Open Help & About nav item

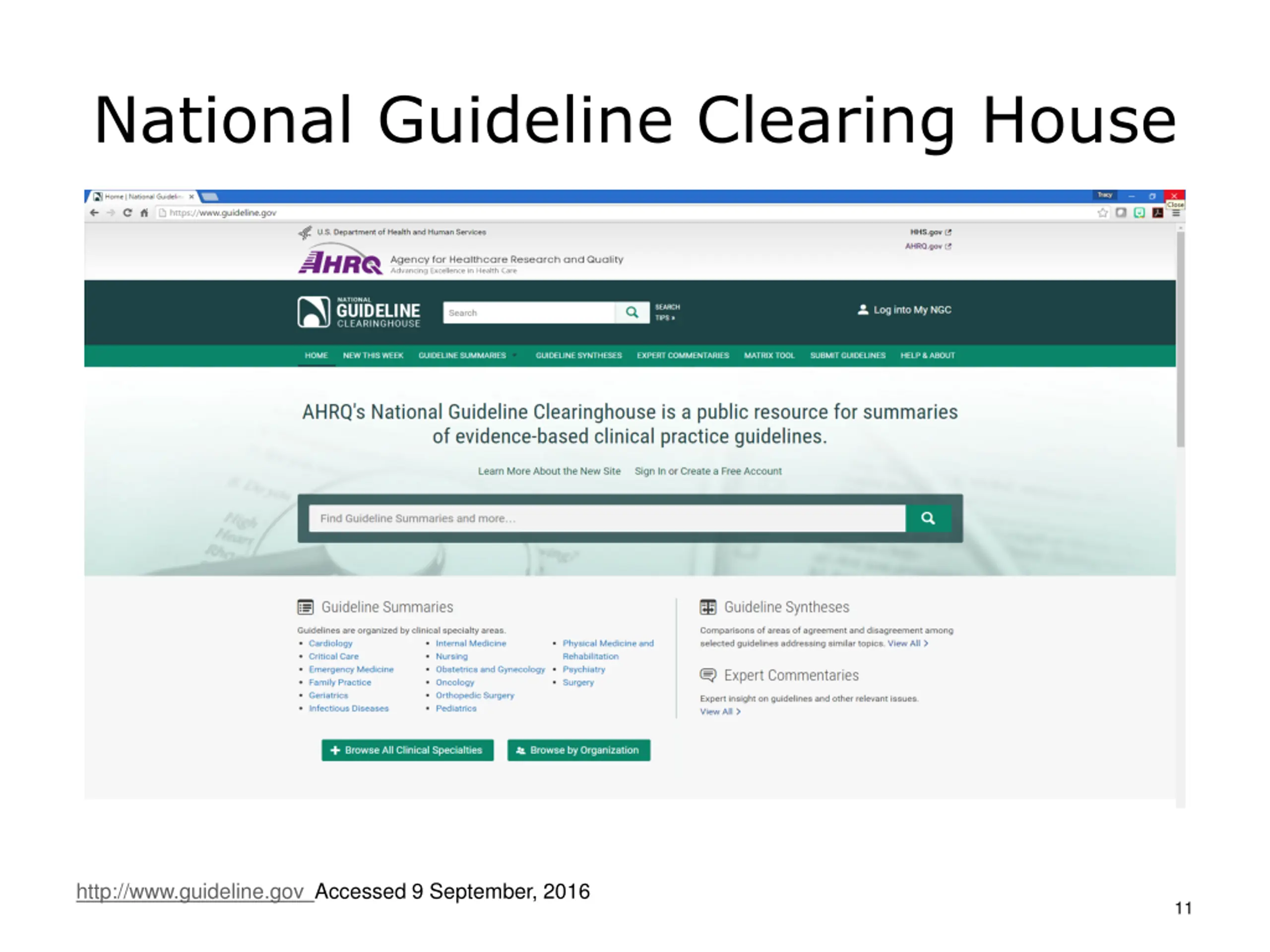[x=927, y=356]
